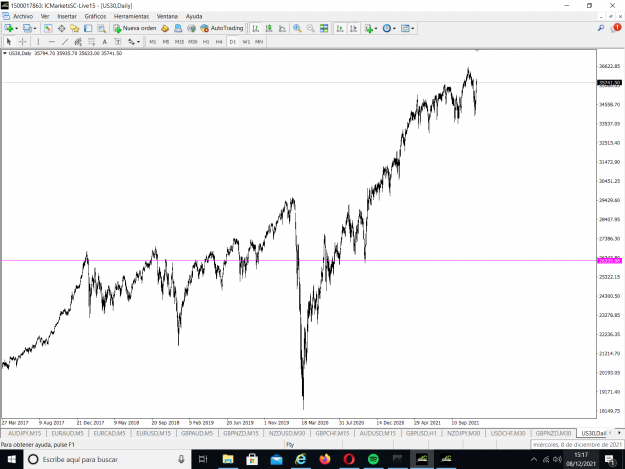Screen dimensions: 625x469
Task: Click the globe icon left of AutoTrading
Action: tap(191, 28)
